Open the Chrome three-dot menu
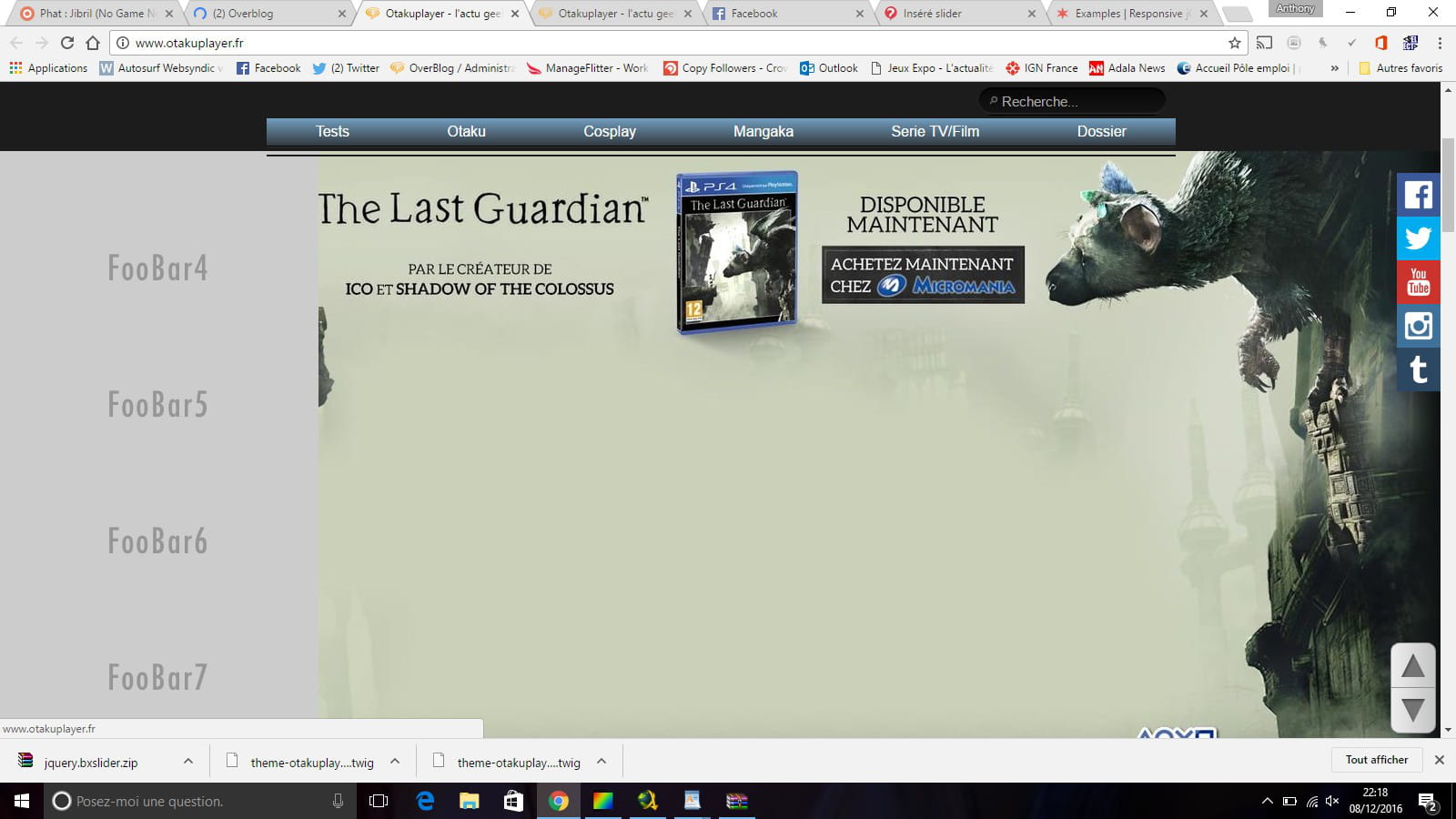The width and height of the screenshot is (1456, 819). (1440, 43)
